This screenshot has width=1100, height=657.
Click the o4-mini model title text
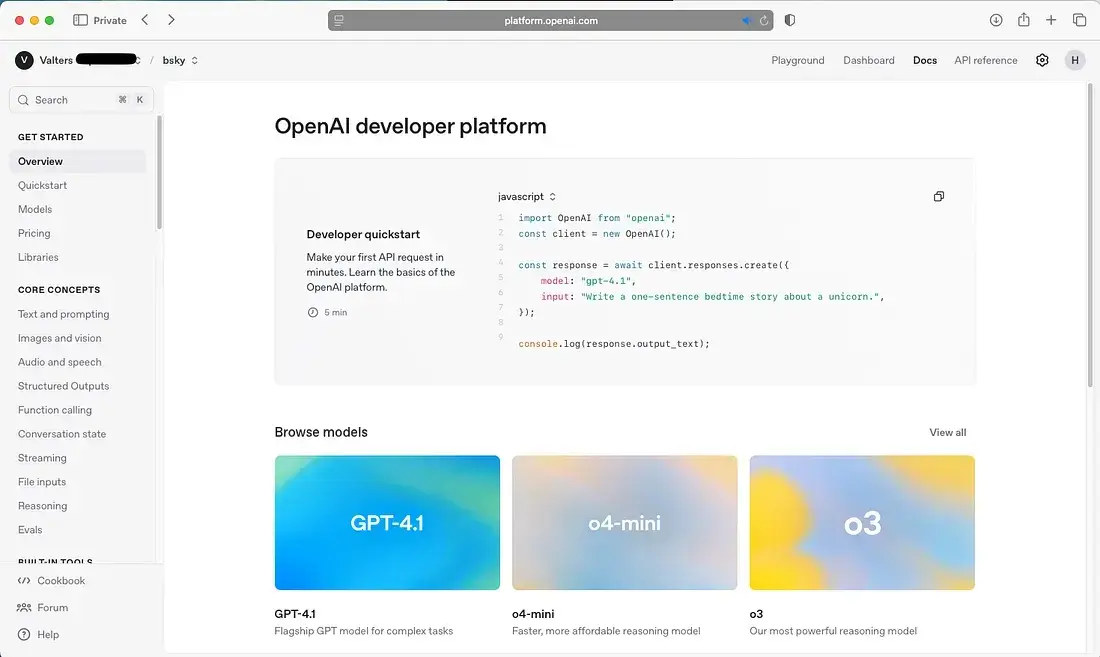[x=532, y=614]
